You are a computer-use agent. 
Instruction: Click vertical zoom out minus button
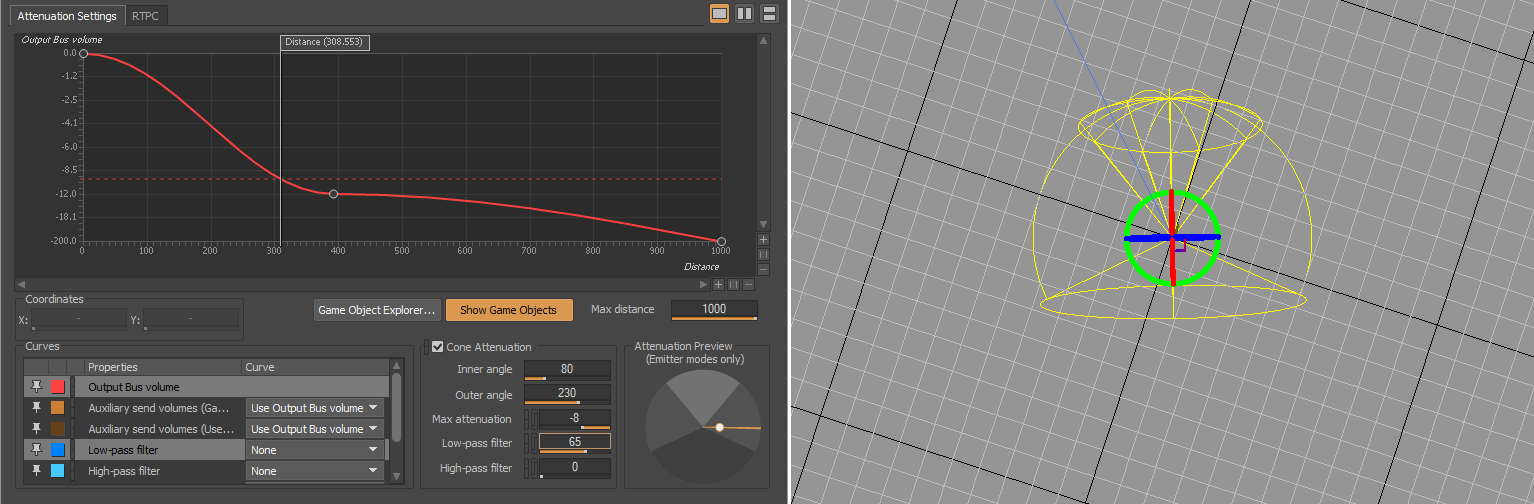point(764,269)
